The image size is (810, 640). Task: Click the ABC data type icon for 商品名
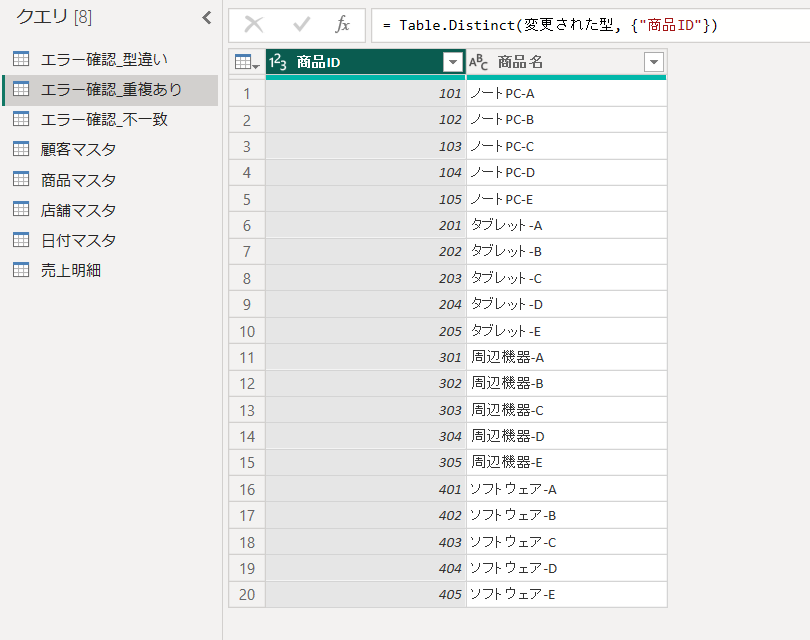478,63
